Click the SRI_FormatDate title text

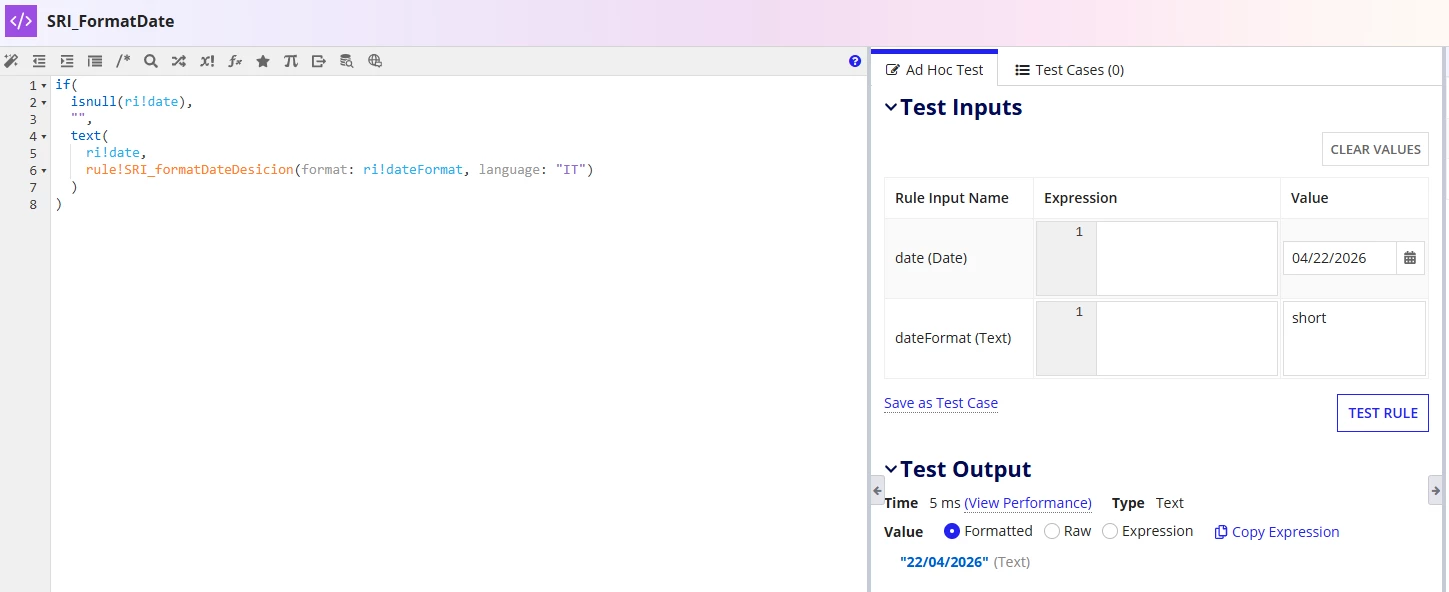tap(110, 21)
